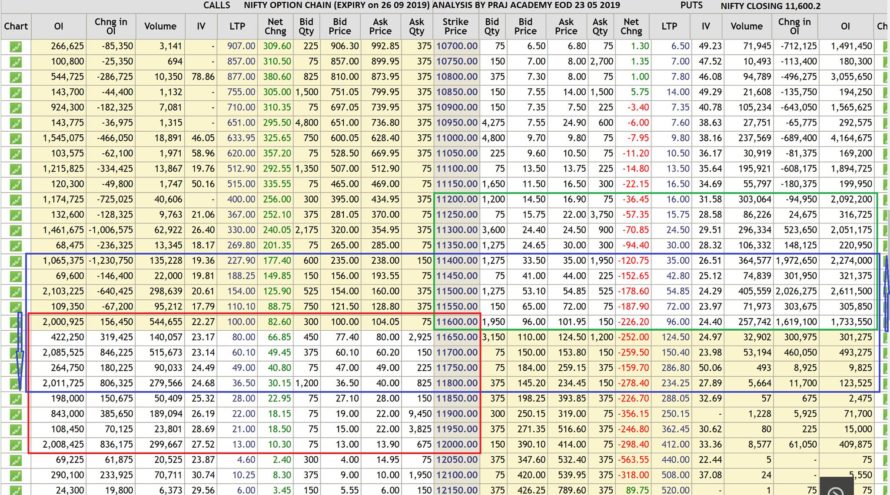The image size is (890, 495).
Task: Show chart via left icon of 11000.00 row
Action: (15, 139)
